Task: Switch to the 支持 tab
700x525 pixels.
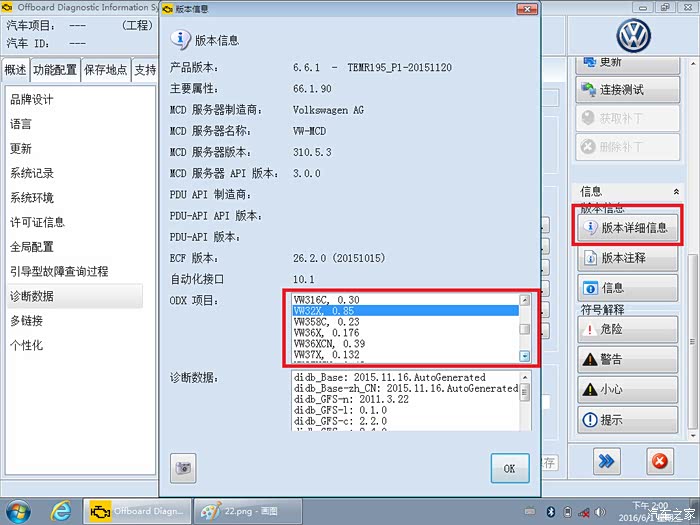Action: pos(145,70)
